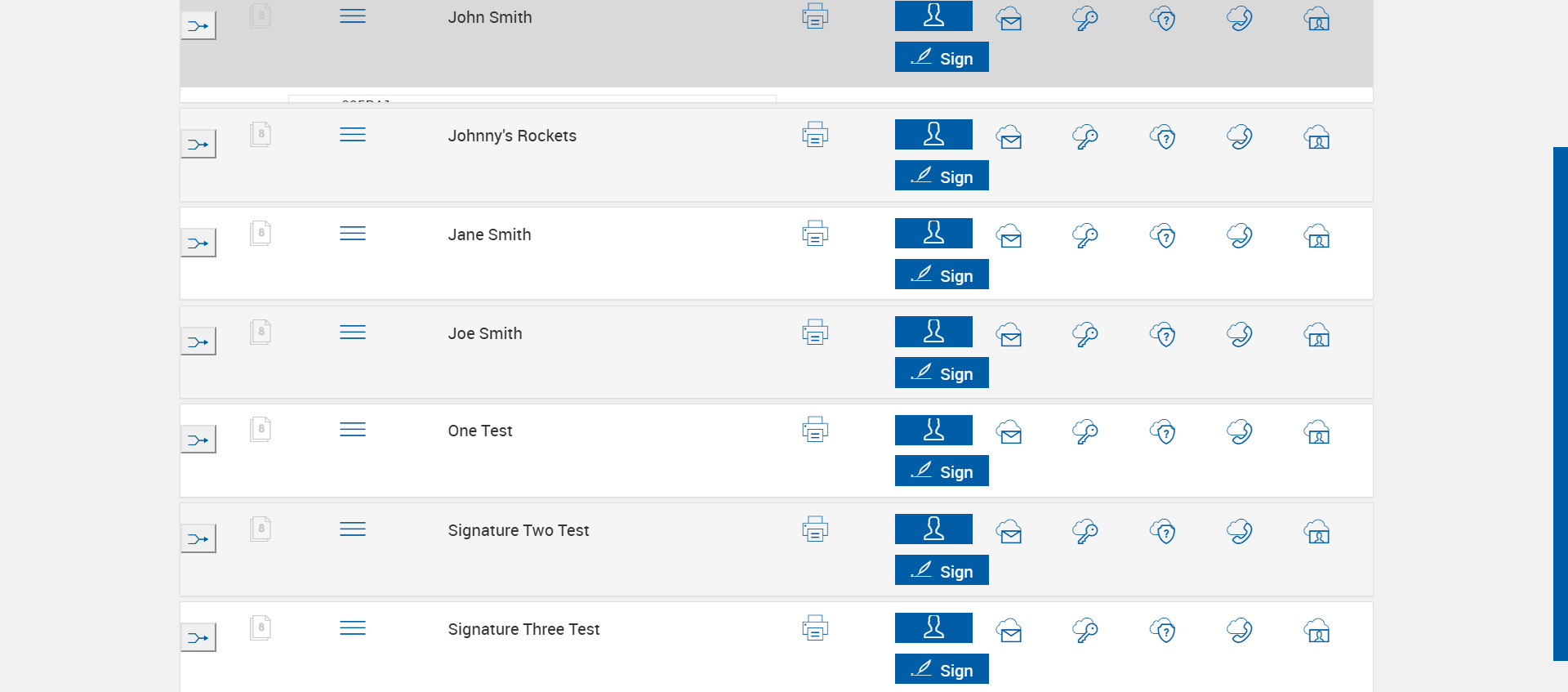Click cloud person-photo icon for Signature Three Test

click(x=1316, y=631)
